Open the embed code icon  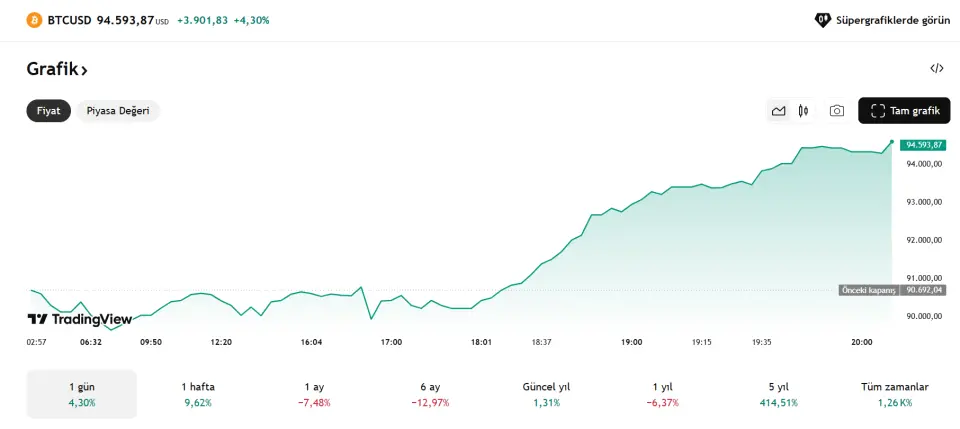point(936,69)
